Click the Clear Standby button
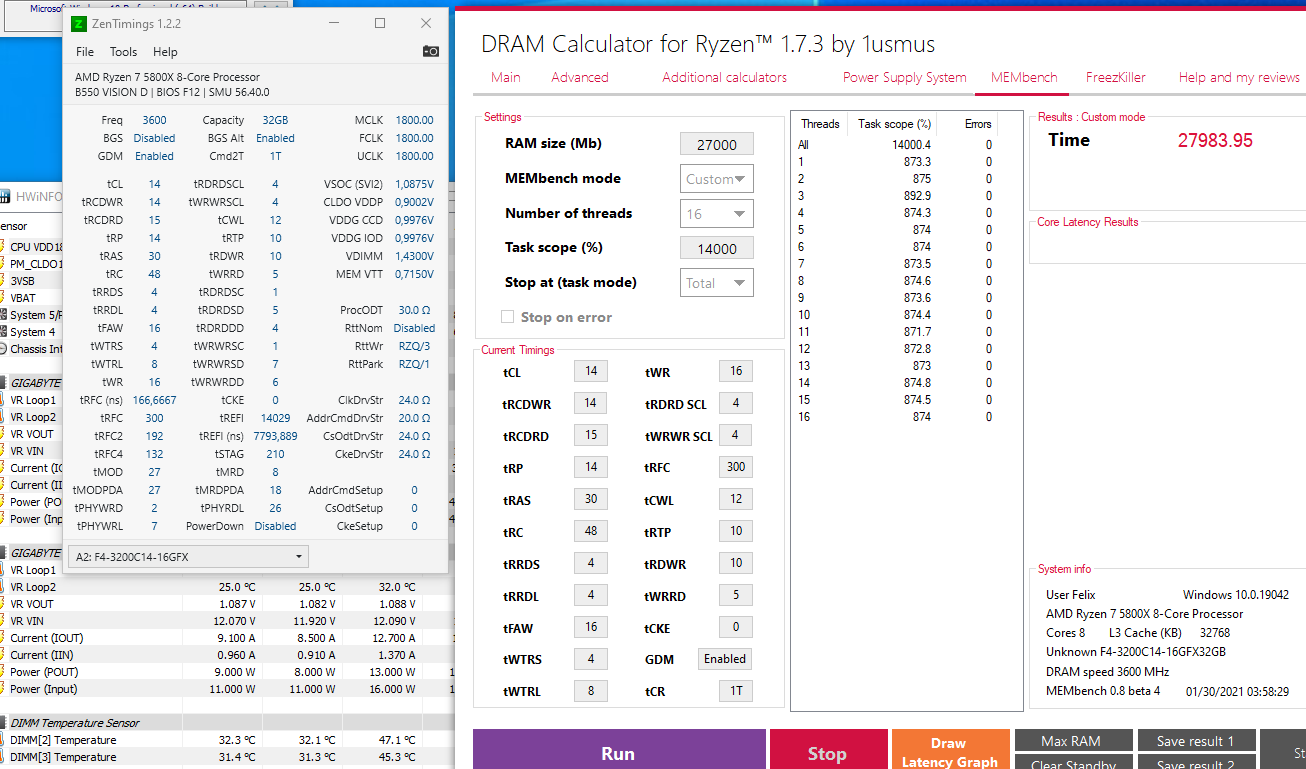This screenshot has width=1306, height=769. coord(1073,763)
